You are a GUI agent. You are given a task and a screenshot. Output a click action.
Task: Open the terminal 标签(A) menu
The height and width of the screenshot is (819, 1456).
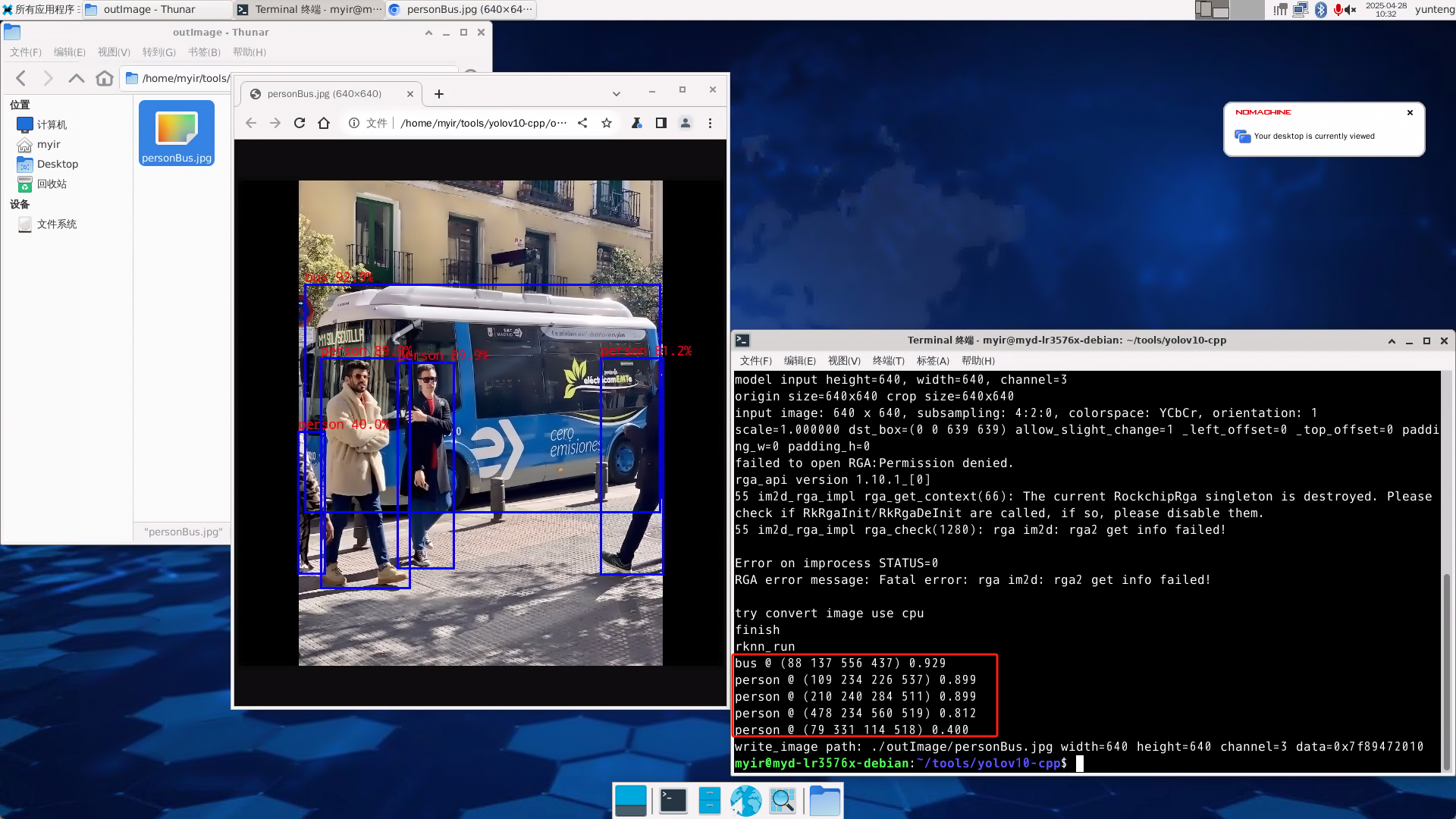point(933,361)
